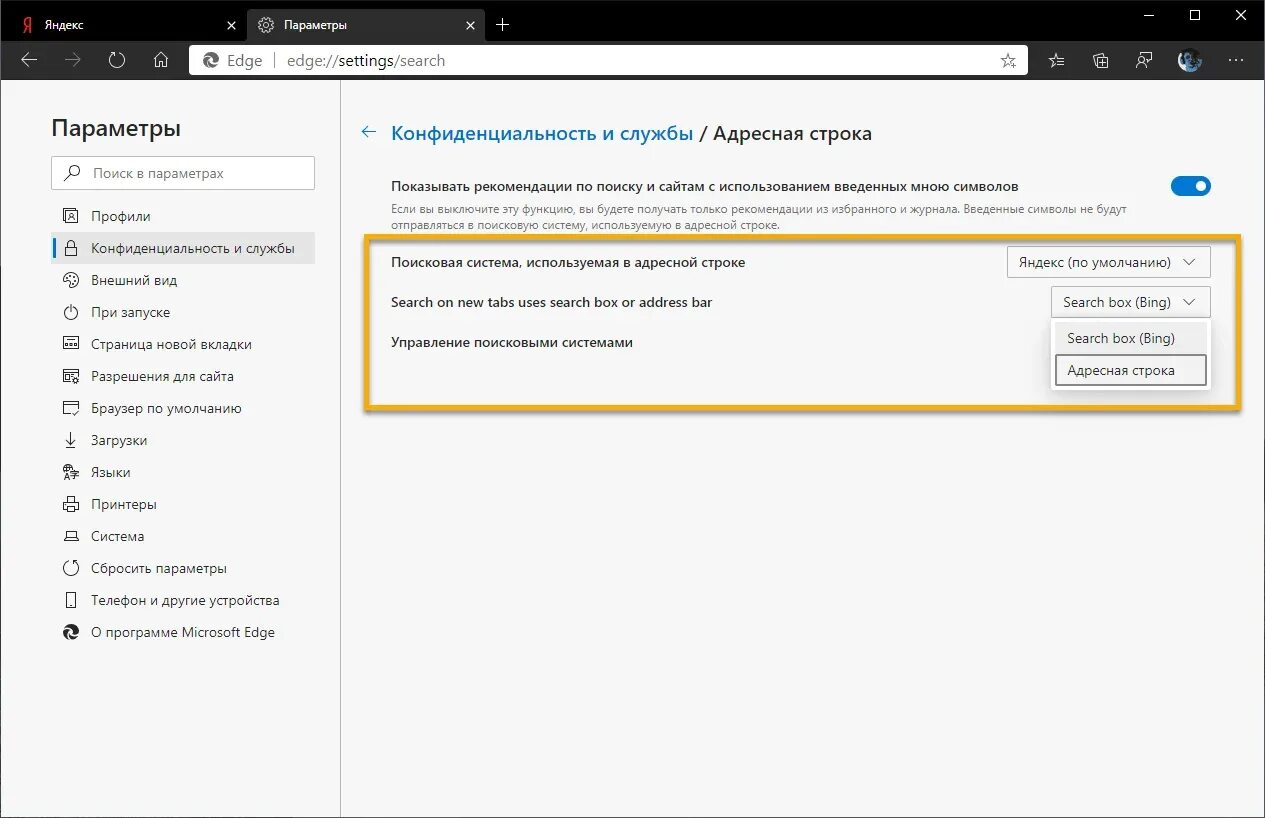Open the browser menu with the three dots
The image size is (1265, 818).
coord(1236,61)
